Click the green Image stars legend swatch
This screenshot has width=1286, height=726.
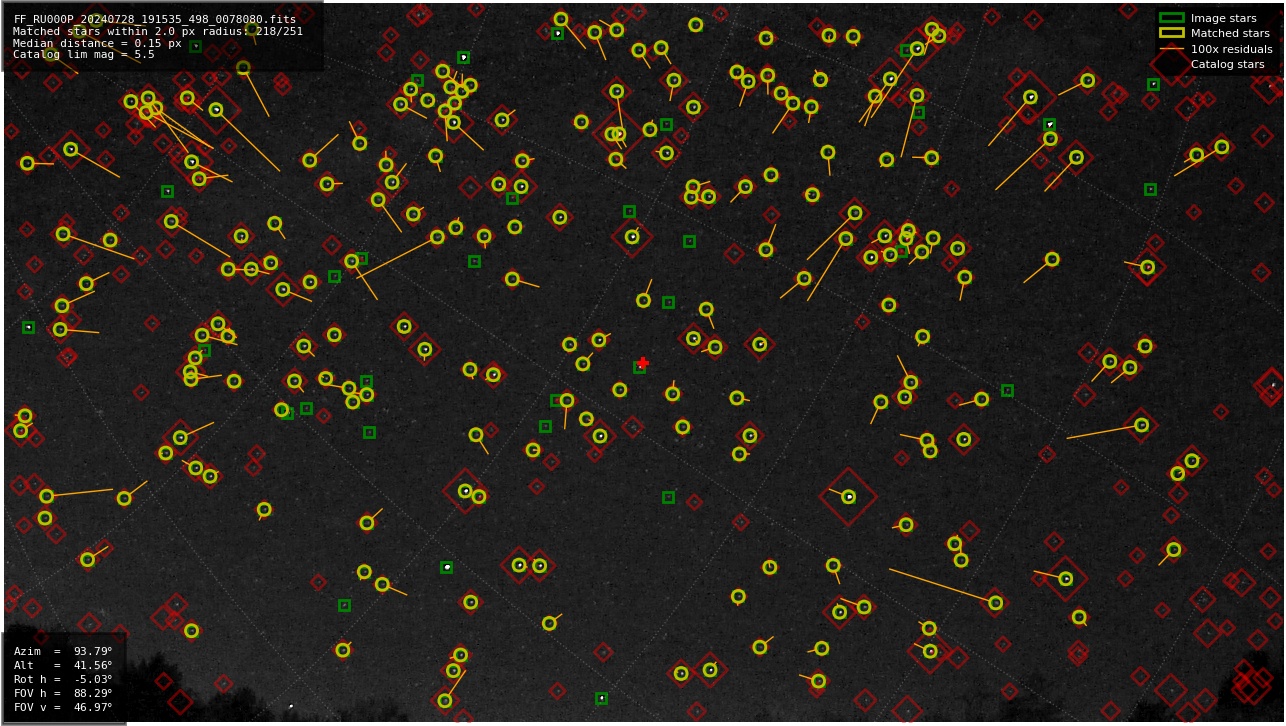1171,18
